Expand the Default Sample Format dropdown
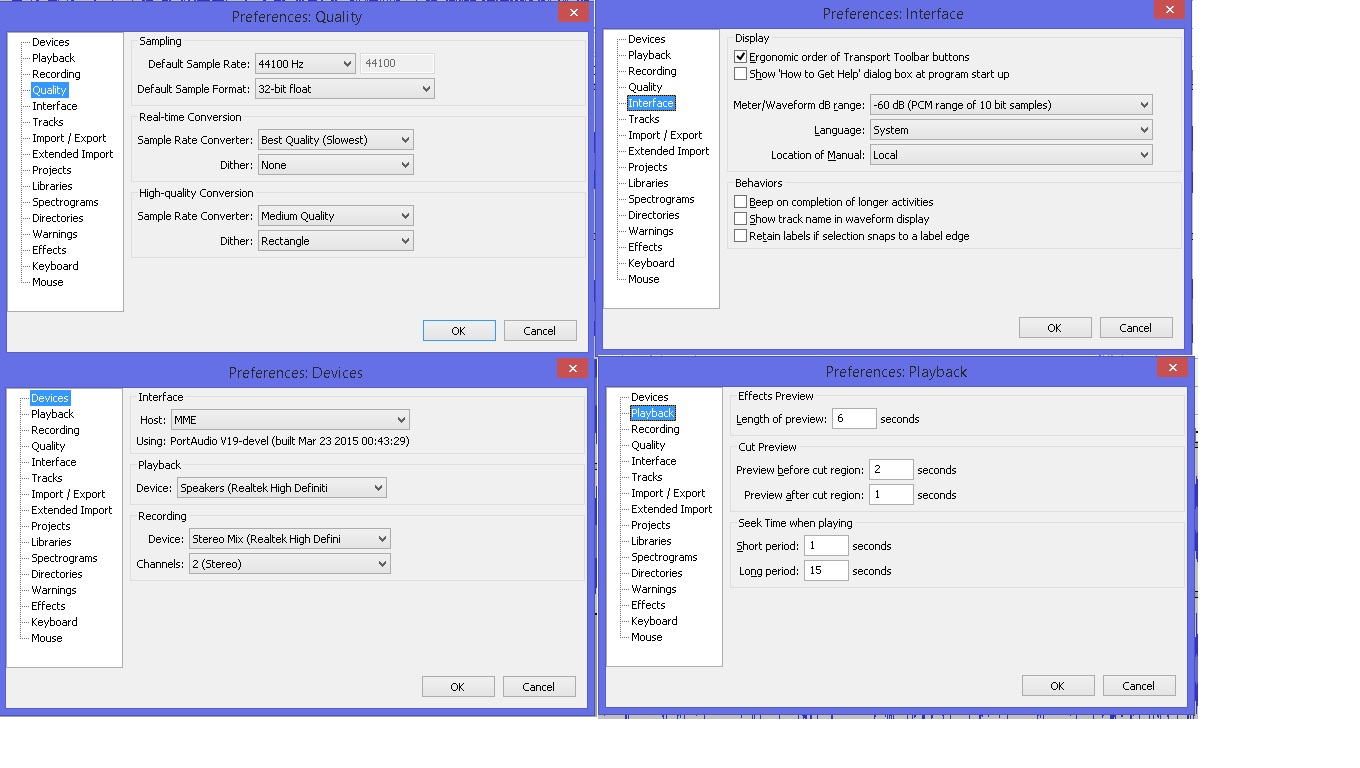Viewport: 1360px width, 768px height. 344,89
